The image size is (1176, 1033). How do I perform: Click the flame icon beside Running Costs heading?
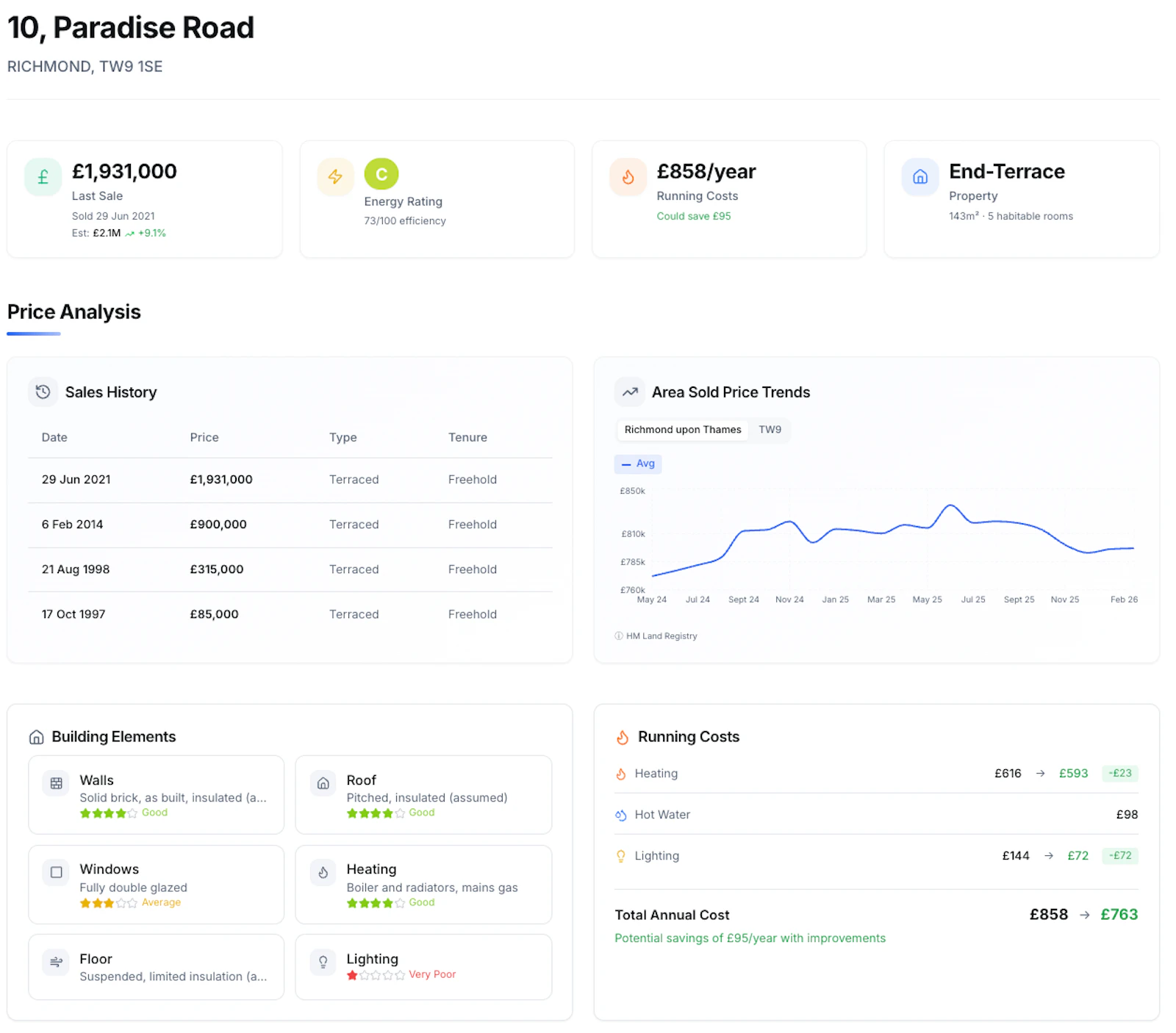tap(623, 737)
